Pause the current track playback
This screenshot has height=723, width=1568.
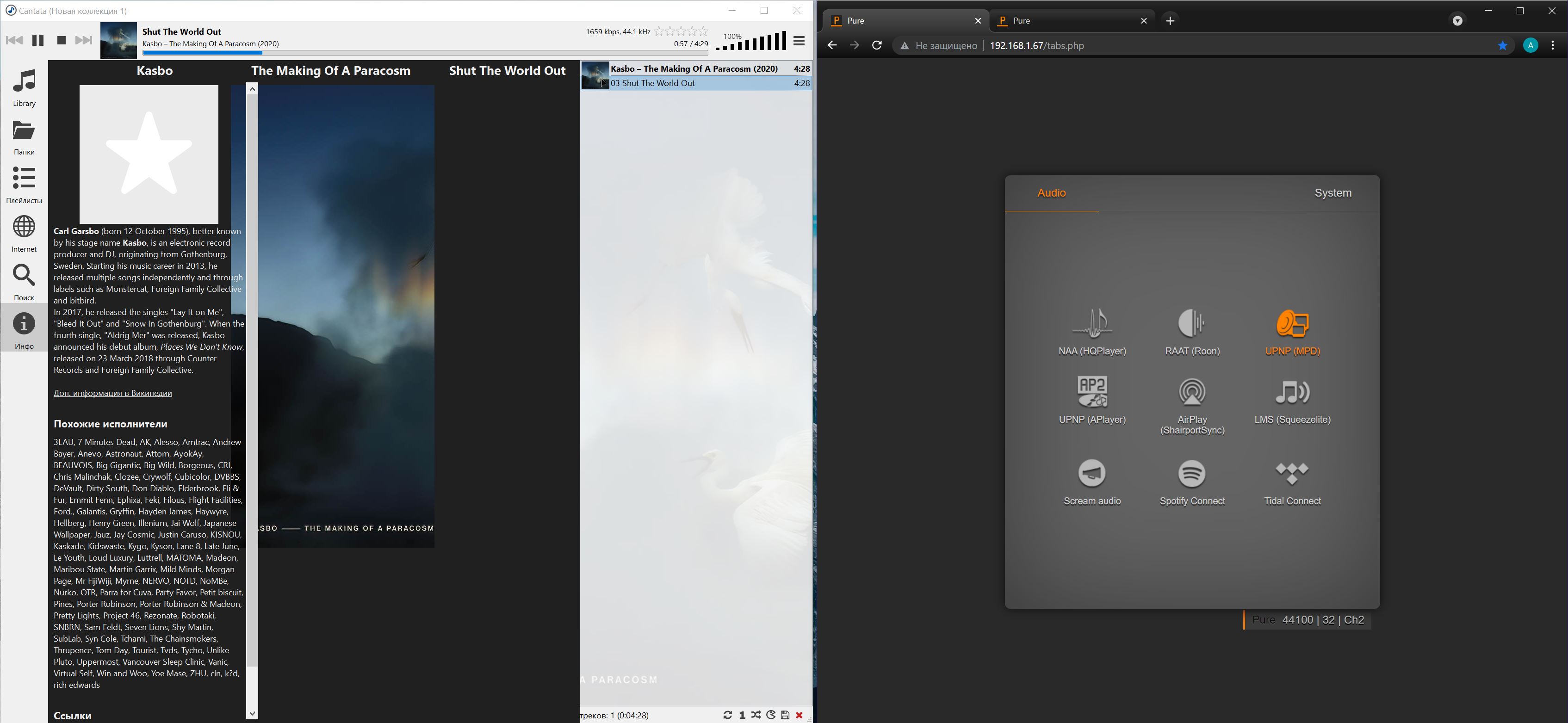[38, 40]
